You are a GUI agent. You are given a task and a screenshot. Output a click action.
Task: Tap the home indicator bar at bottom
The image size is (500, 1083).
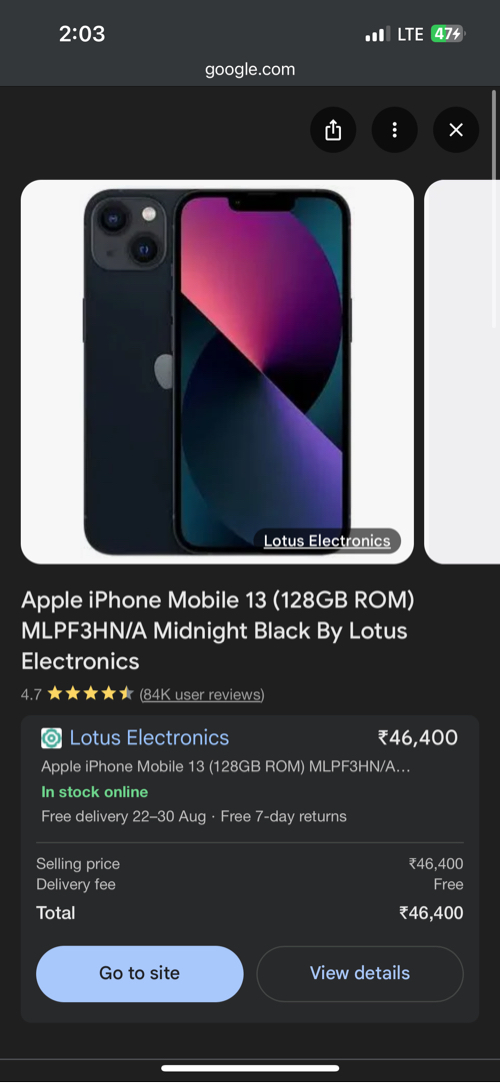point(250,1068)
